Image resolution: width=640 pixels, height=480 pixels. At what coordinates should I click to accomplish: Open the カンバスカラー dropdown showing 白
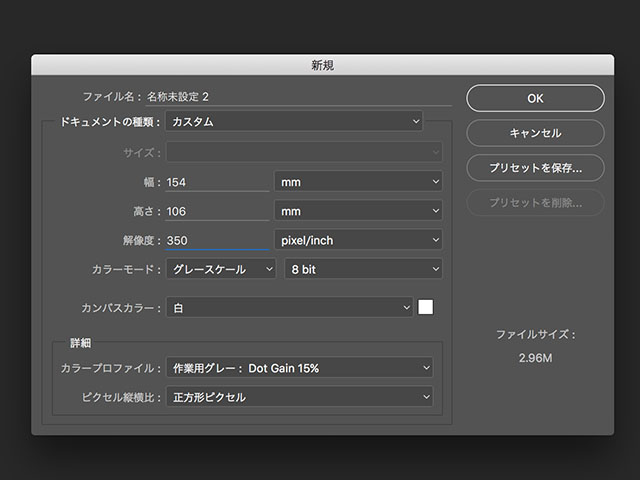click(289, 307)
